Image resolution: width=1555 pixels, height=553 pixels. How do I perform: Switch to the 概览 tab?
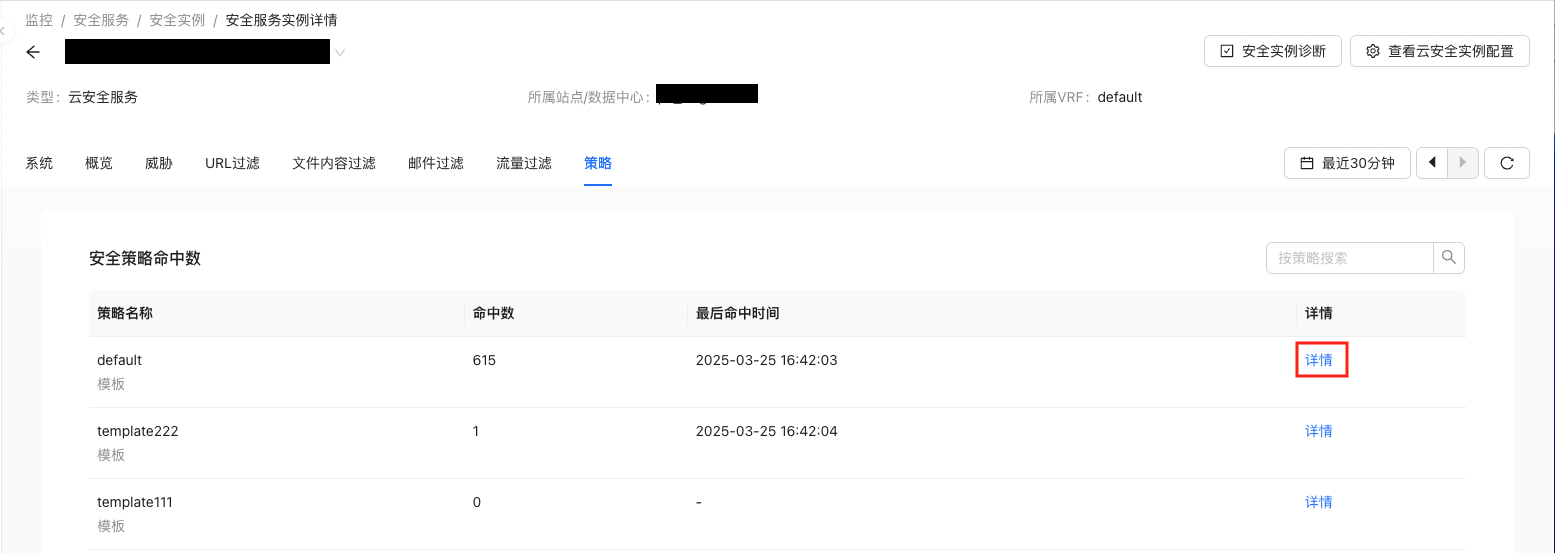tap(99, 163)
